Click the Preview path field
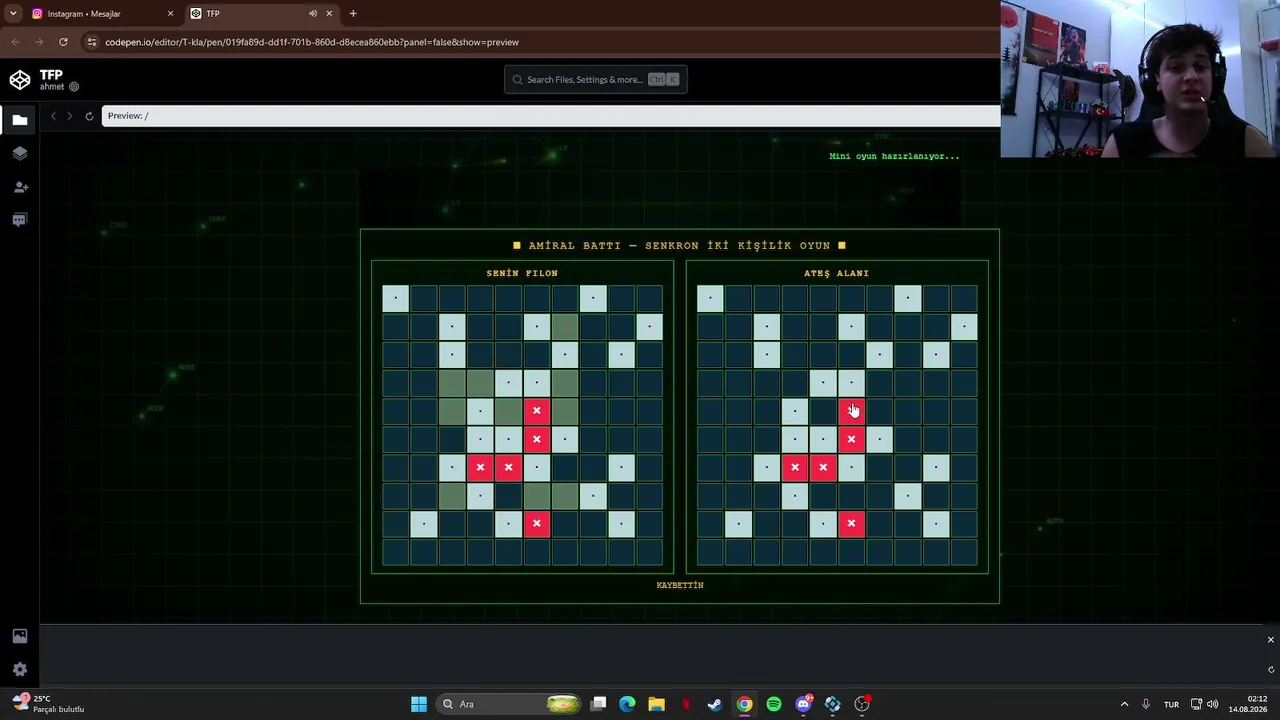 (x=550, y=116)
